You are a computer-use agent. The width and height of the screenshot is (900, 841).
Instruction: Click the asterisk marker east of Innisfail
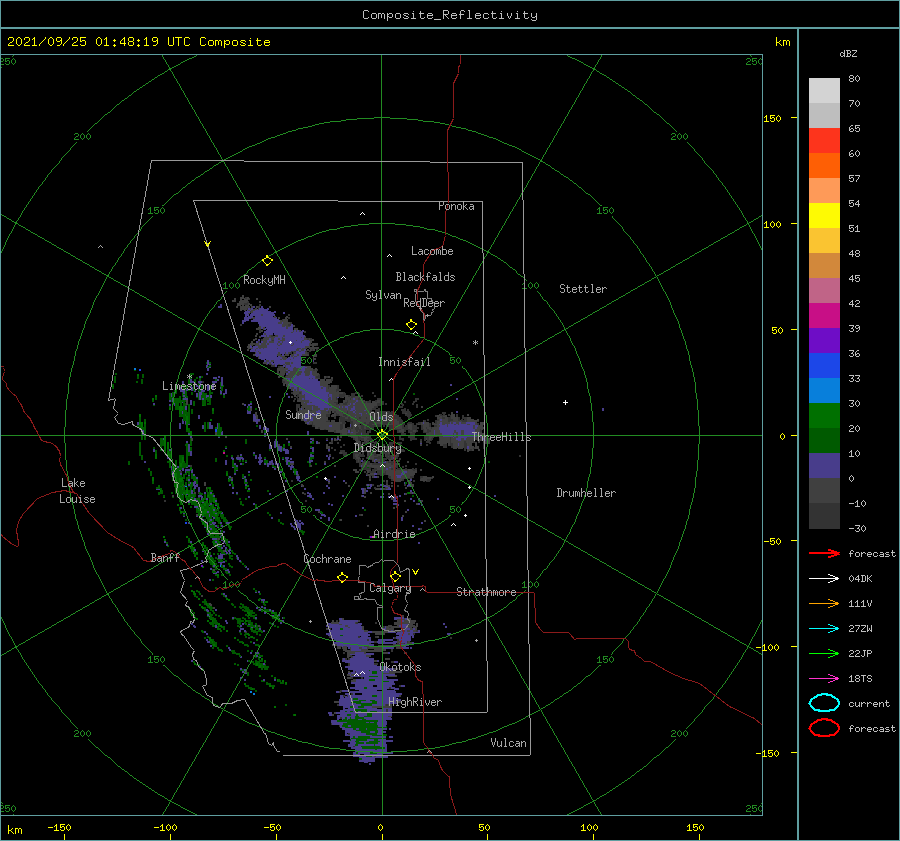(475, 343)
